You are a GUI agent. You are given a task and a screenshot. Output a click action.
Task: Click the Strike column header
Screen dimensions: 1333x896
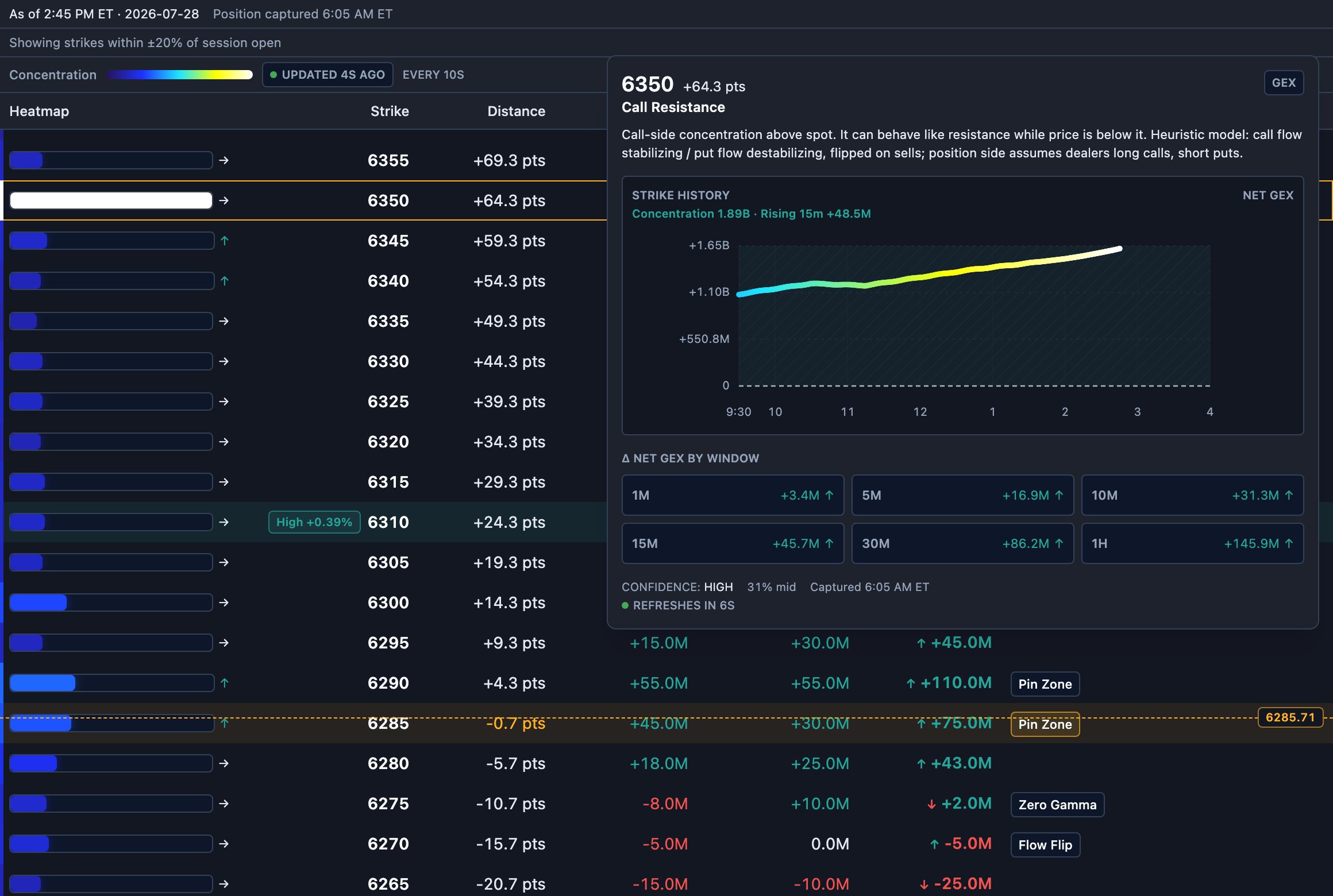(390, 111)
